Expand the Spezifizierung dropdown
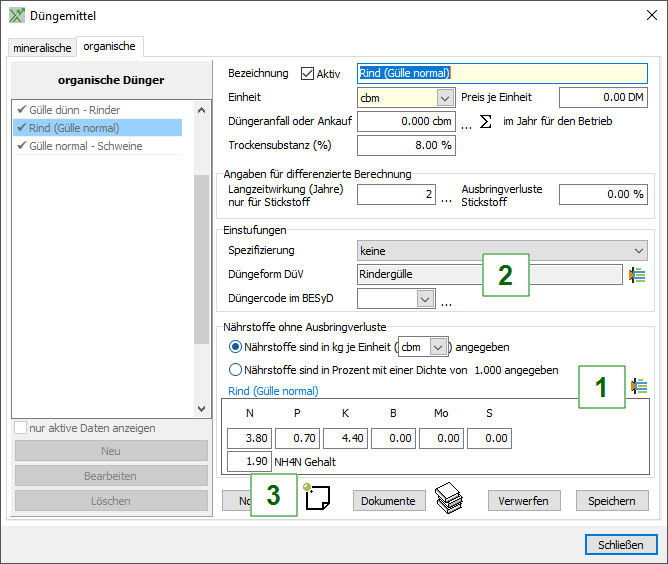The width and height of the screenshot is (668, 564). (x=638, y=251)
